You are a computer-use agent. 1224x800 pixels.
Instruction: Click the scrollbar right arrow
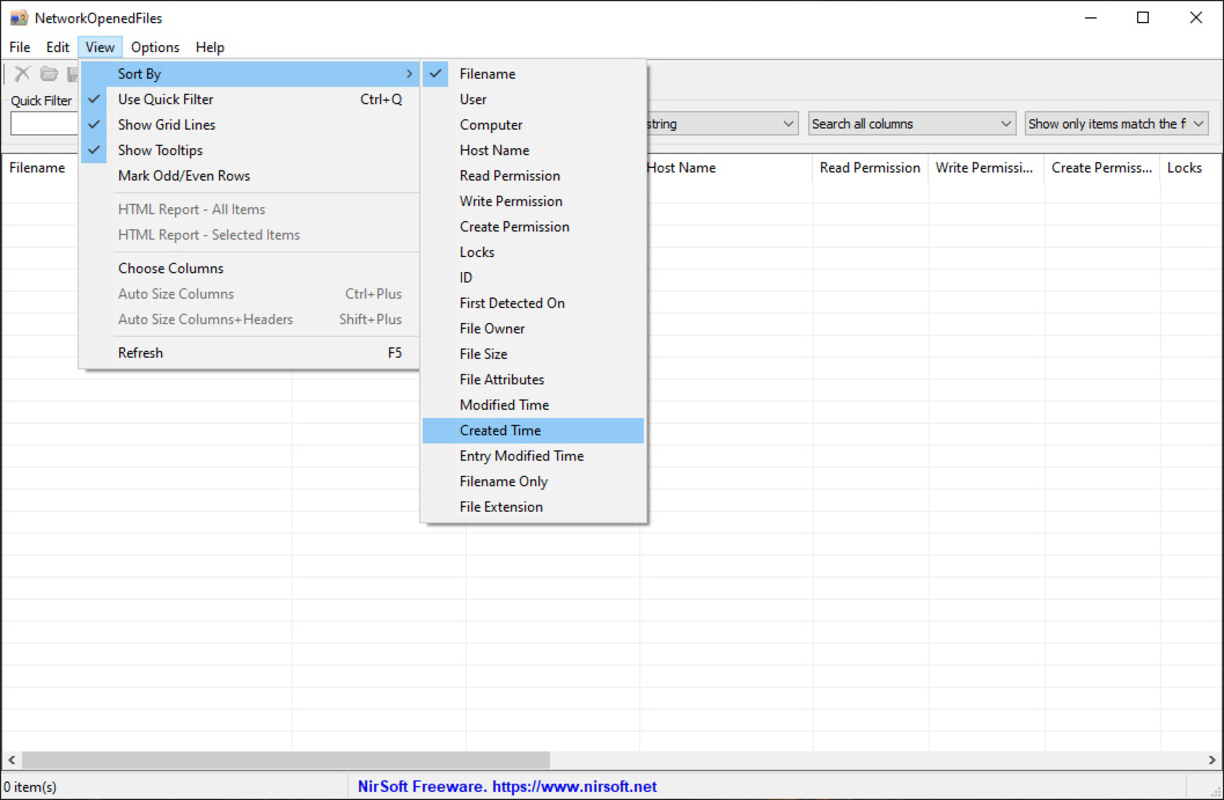pyautogui.click(x=1212, y=761)
